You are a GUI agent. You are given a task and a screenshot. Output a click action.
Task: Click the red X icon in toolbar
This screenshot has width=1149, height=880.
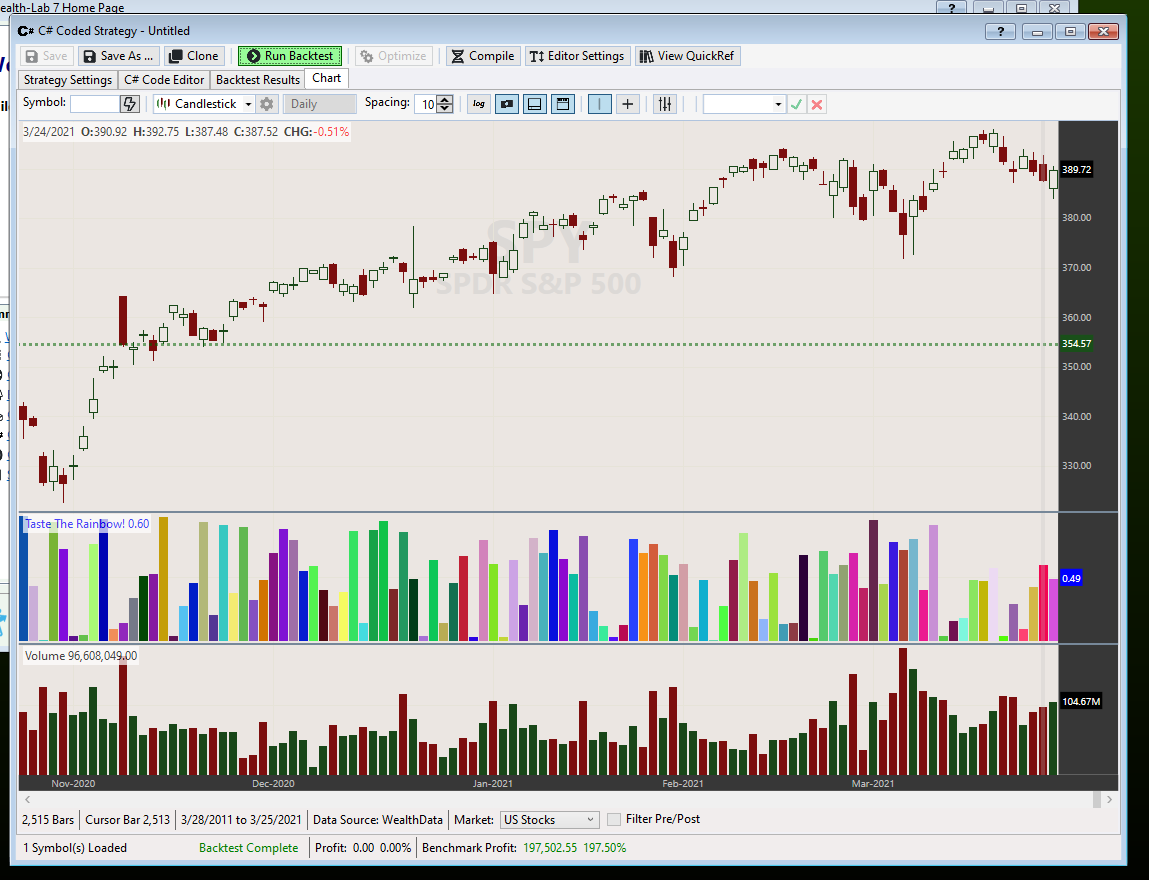tap(817, 104)
